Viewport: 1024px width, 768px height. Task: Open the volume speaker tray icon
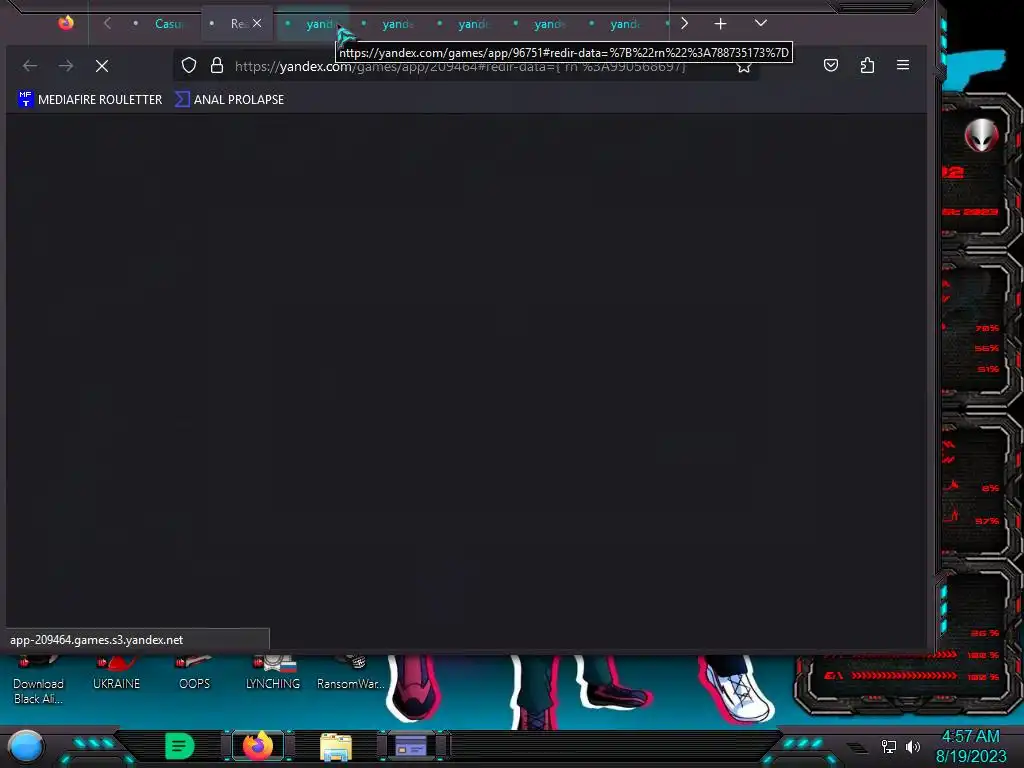(913, 746)
